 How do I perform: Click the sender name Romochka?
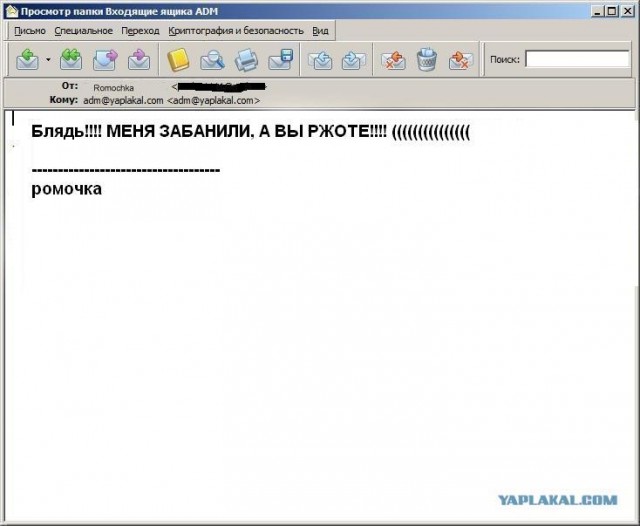click(113, 88)
